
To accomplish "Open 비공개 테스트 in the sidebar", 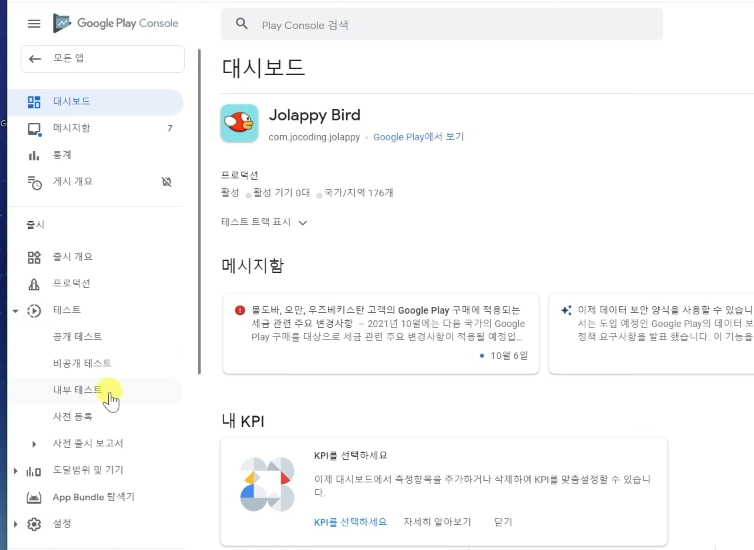I will (x=82, y=363).
